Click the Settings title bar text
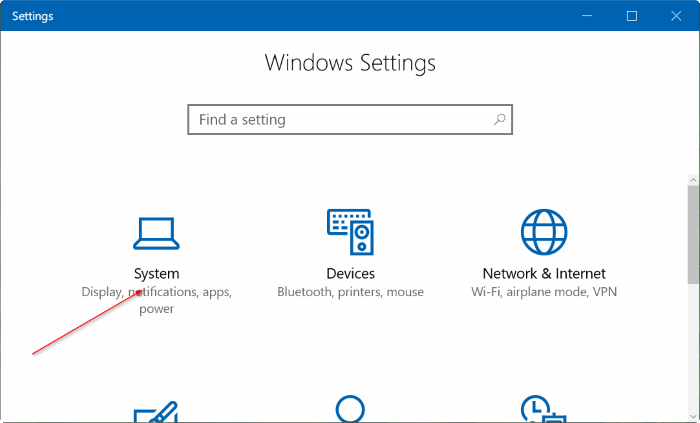Viewport: 700px width, 423px height. (x=33, y=17)
